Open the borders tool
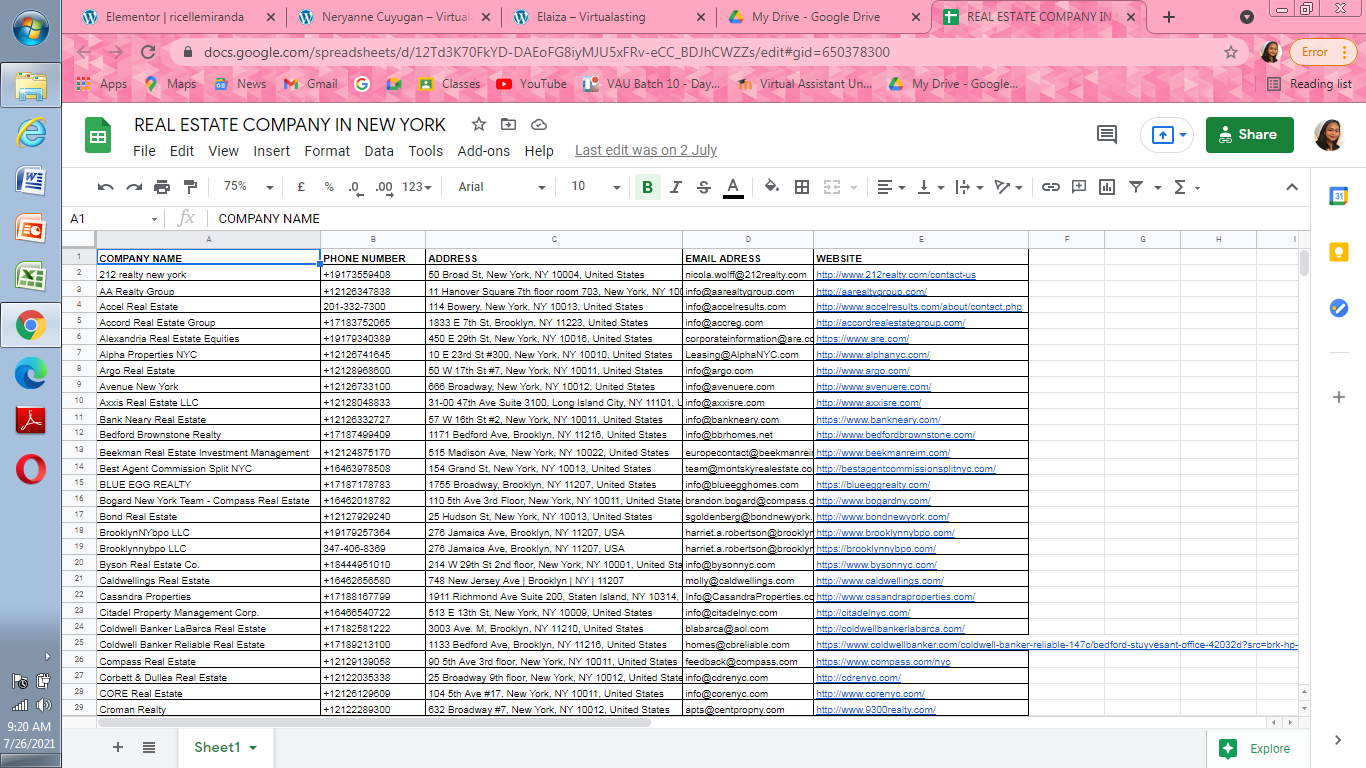Viewport: 1366px width, 768px height. (801, 187)
